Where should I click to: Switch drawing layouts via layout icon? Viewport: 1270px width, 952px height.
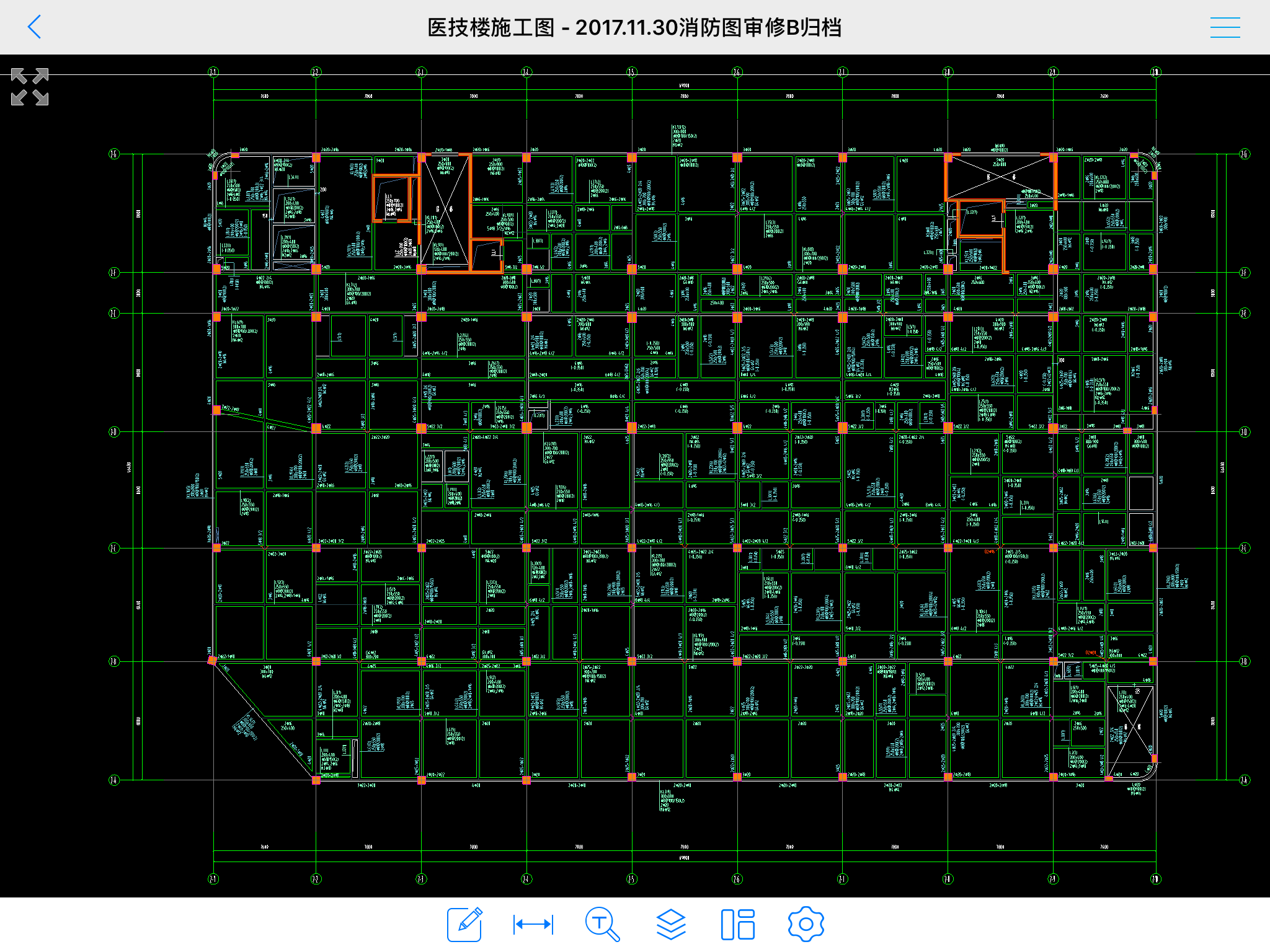click(x=738, y=924)
